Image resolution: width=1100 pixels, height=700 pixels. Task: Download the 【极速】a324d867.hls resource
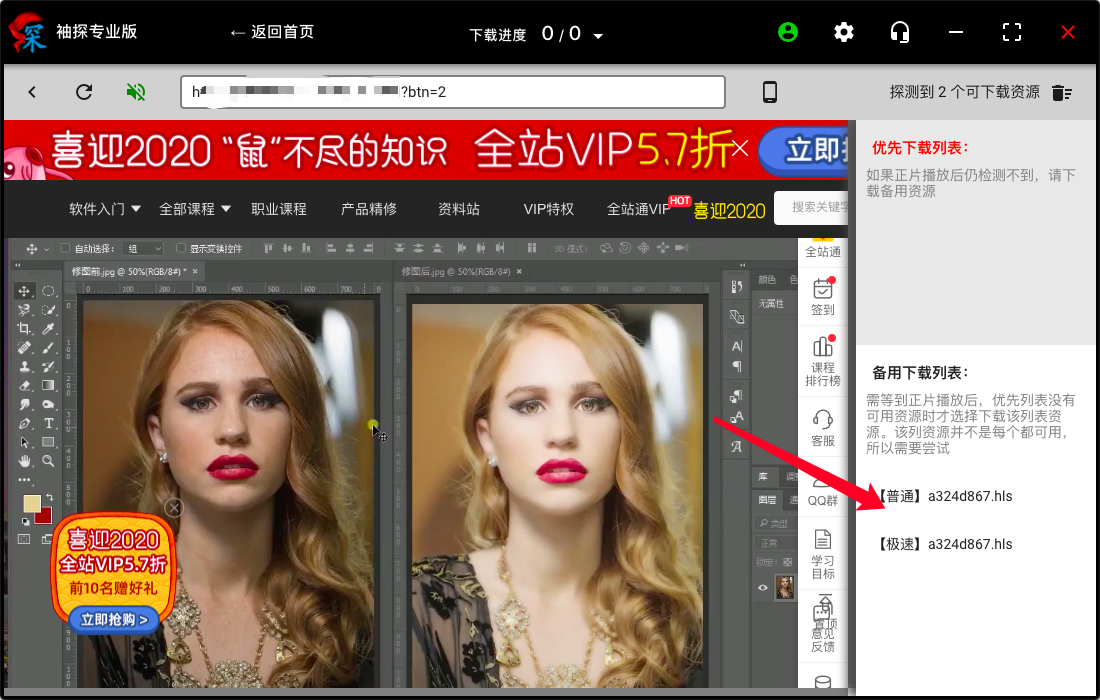pos(945,544)
